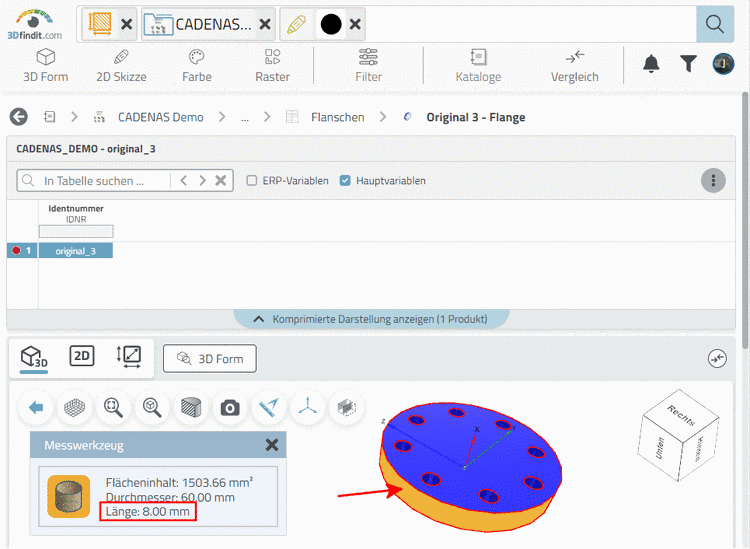Switch to the 2D view tab
This screenshot has width=750, height=549.
82,356
